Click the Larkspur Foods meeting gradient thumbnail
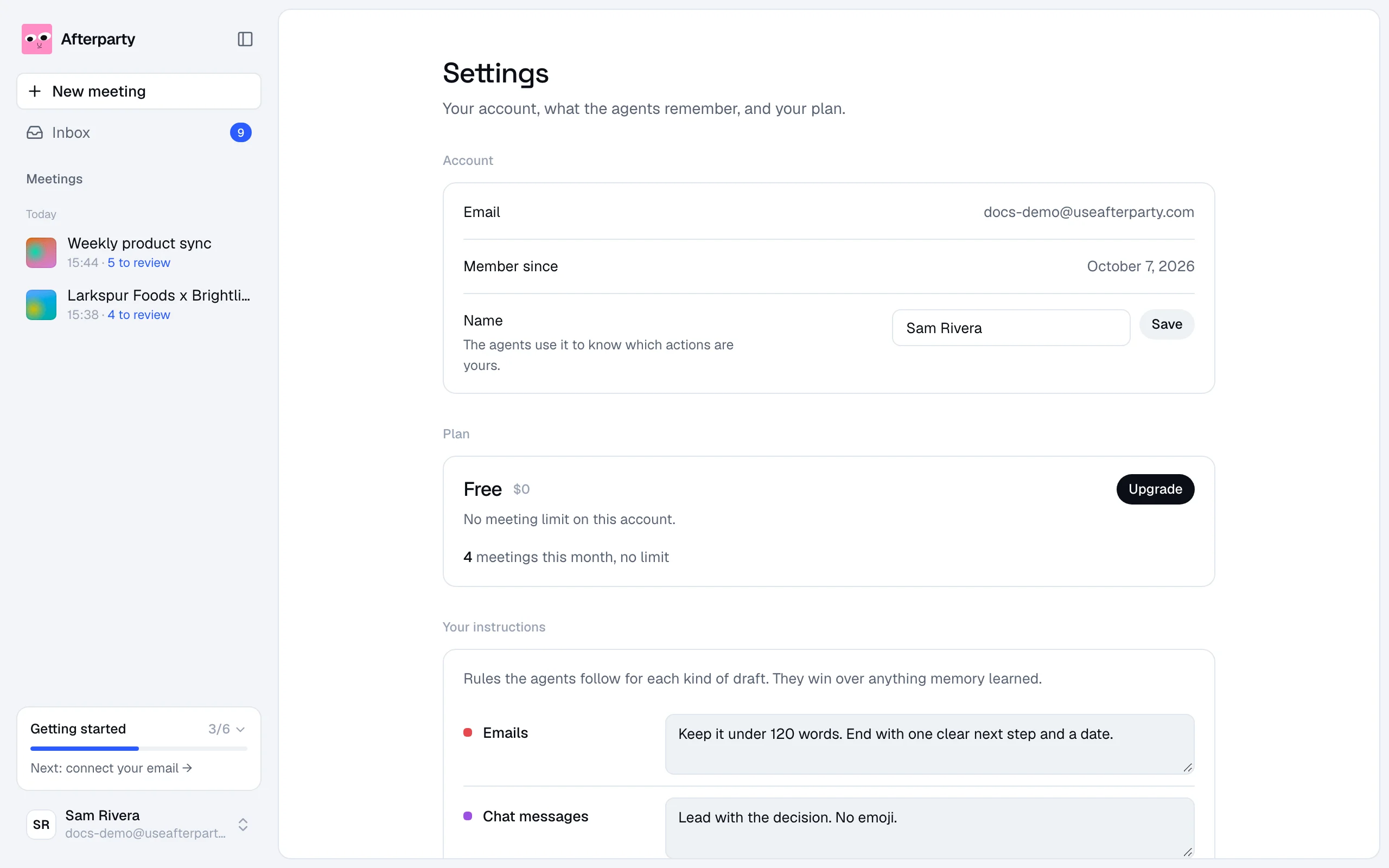The width and height of the screenshot is (1389, 868). pos(41,305)
